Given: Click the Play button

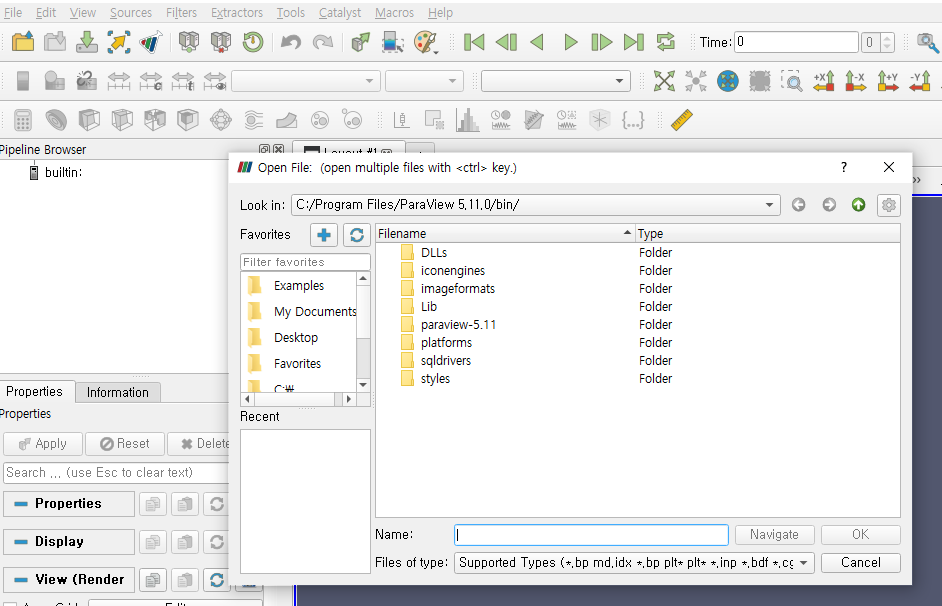Looking at the screenshot, I should pyautogui.click(x=570, y=42).
